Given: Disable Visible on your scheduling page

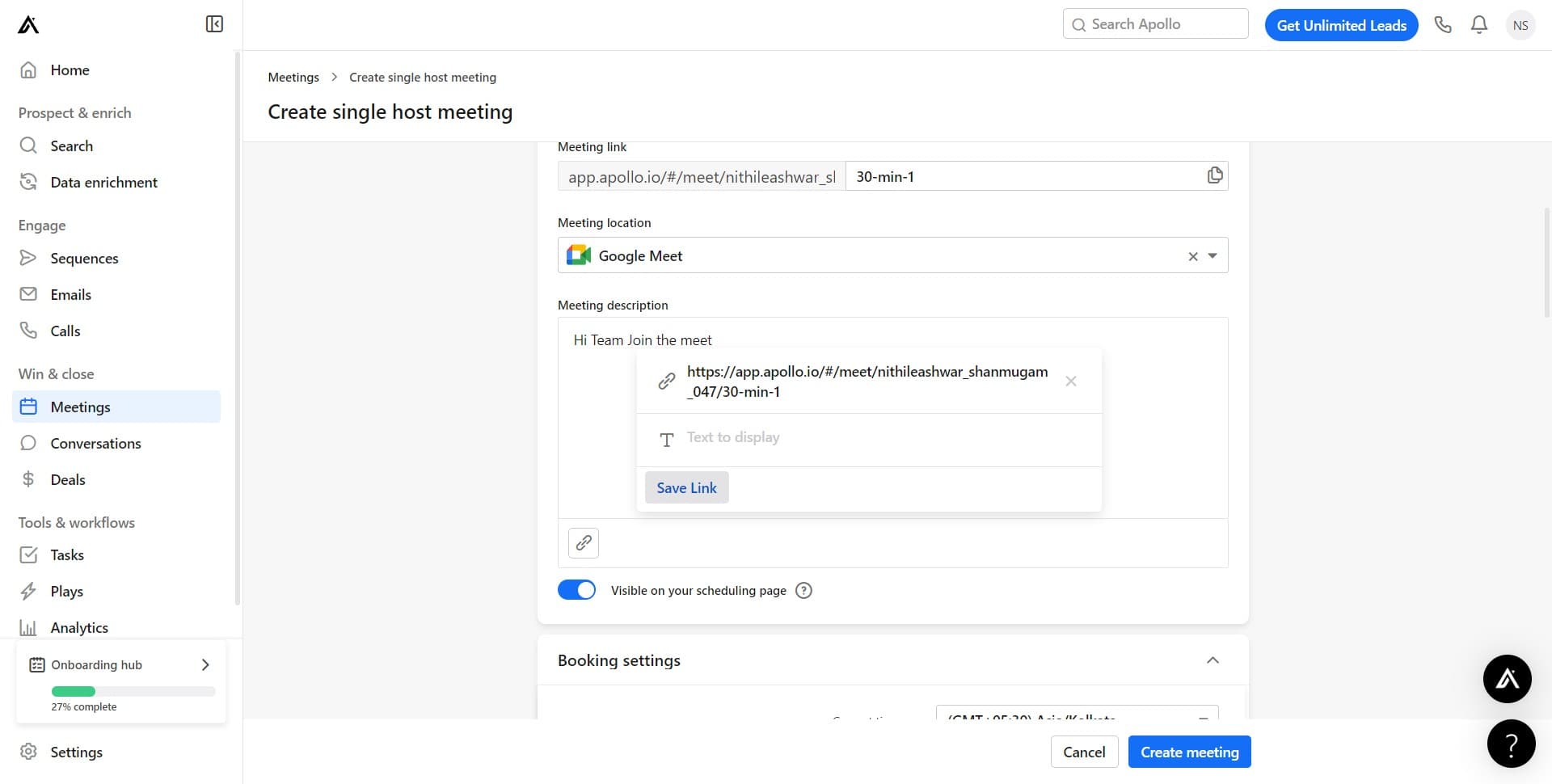Looking at the screenshot, I should 576,589.
